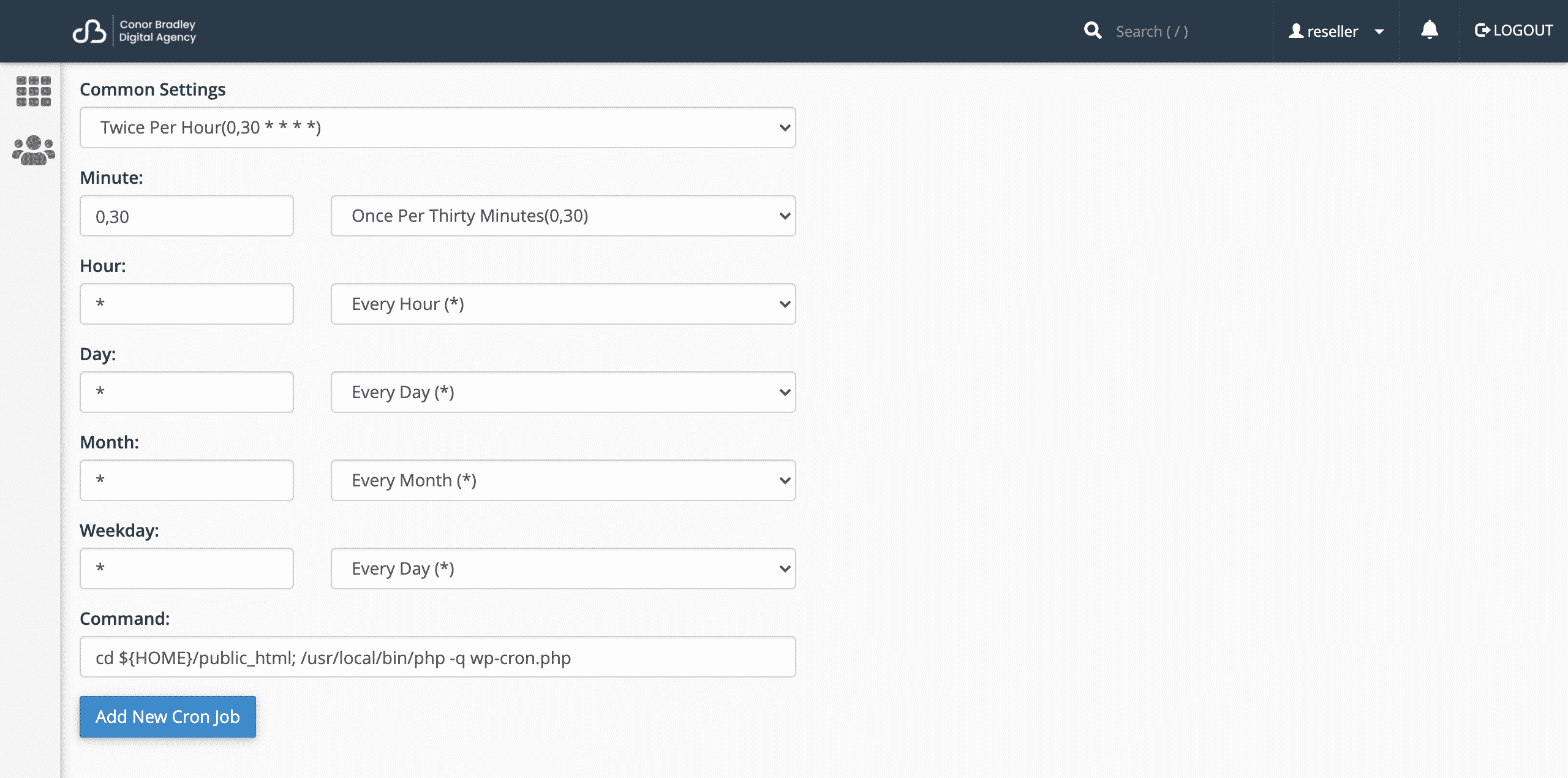Open the user manager group icon
This screenshot has width=1568, height=778.
click(34, 150)
